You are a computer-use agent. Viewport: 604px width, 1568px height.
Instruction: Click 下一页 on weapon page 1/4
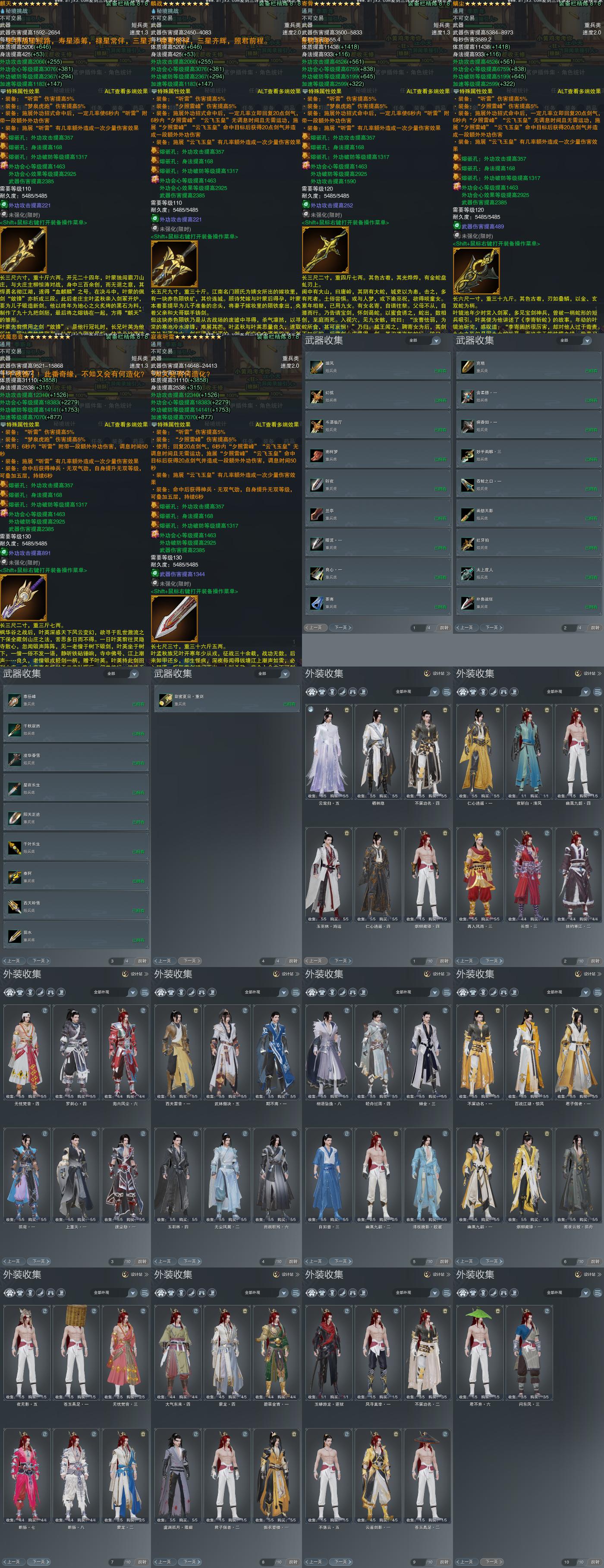coord(342,628)
